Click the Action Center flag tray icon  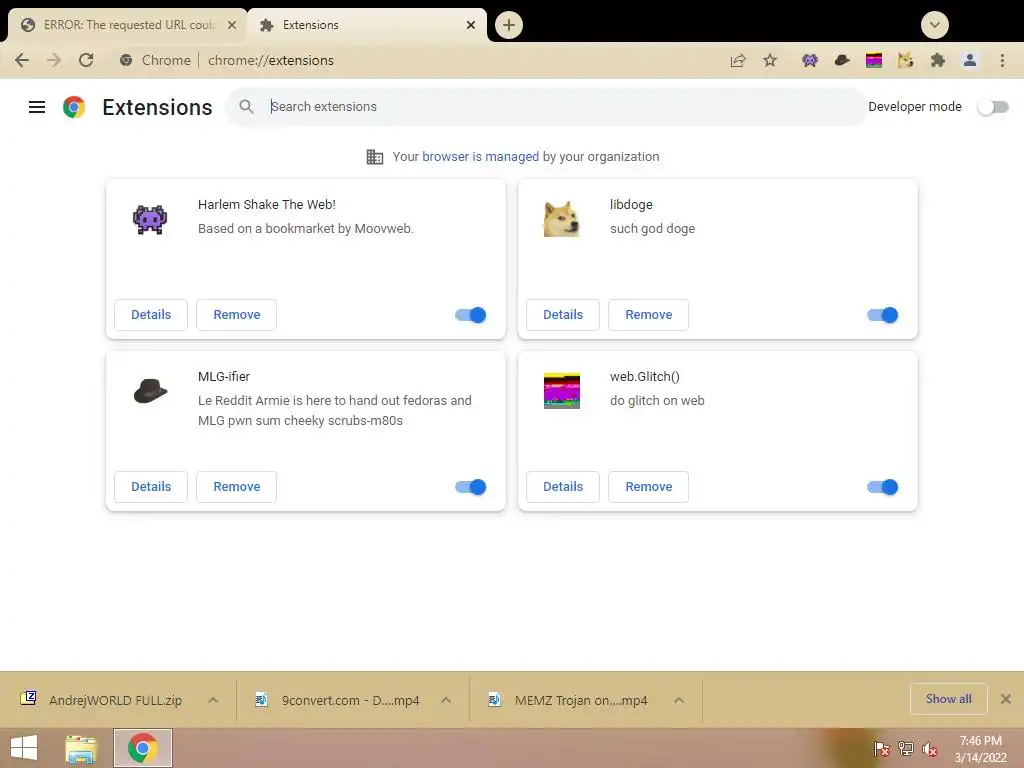tap(882, 748)
